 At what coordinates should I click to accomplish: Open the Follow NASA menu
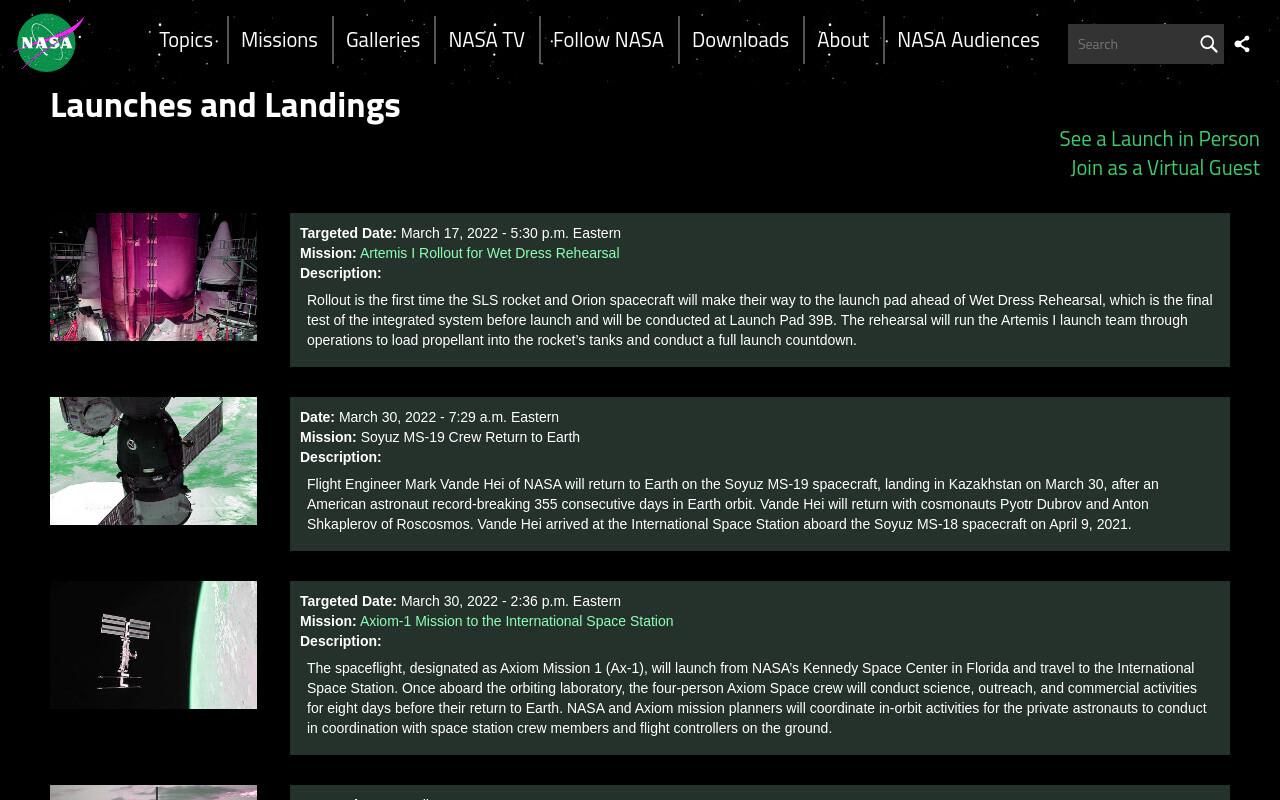coord(608,40)
